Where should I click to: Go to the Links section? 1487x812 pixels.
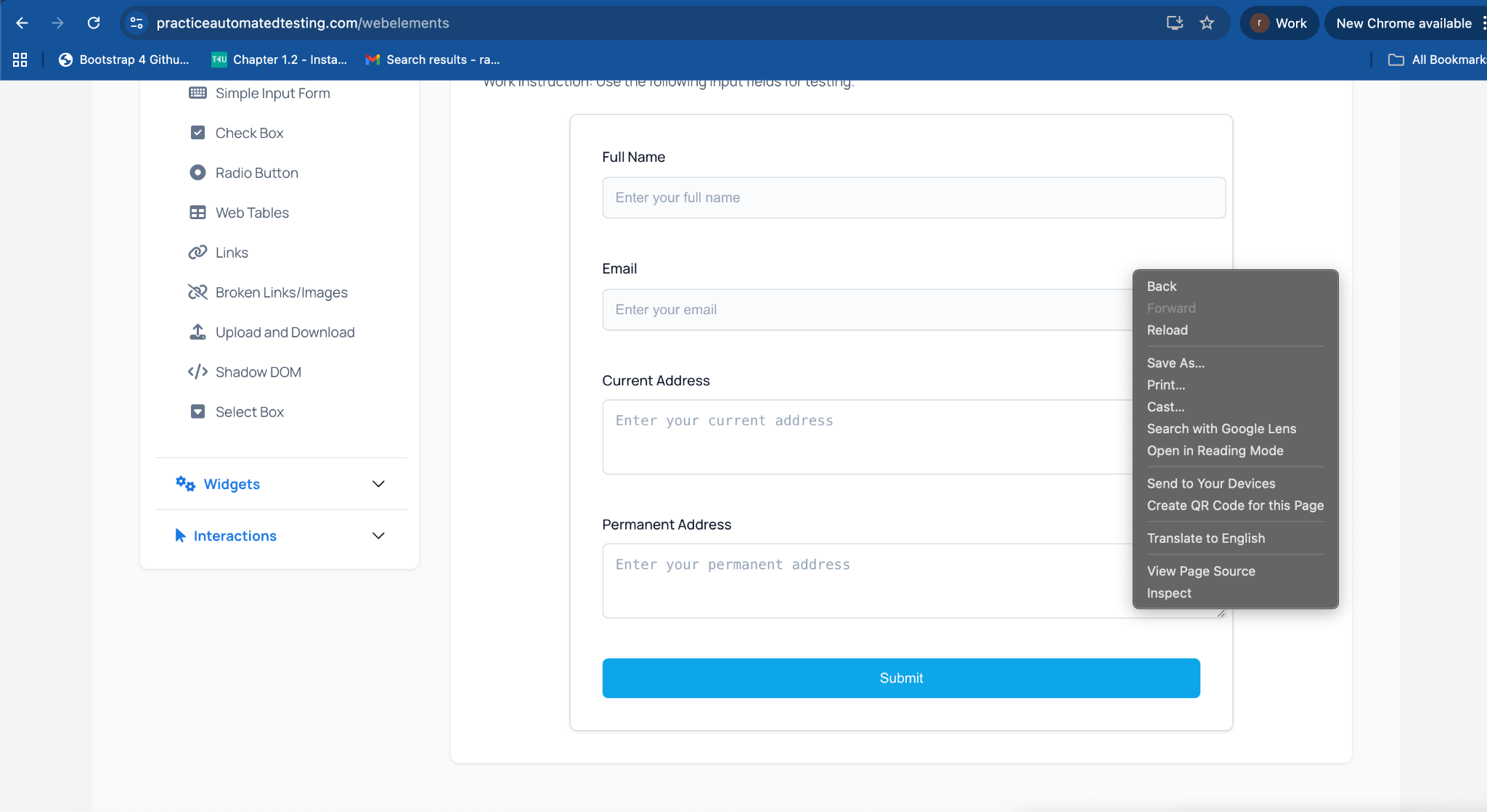pyautogui.click(x=232, y=253)
